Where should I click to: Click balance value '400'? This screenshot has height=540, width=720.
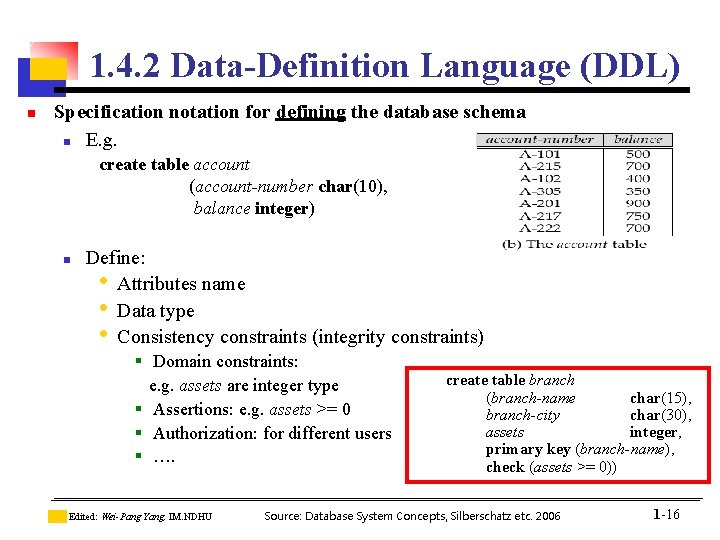[x=638, y=178]
